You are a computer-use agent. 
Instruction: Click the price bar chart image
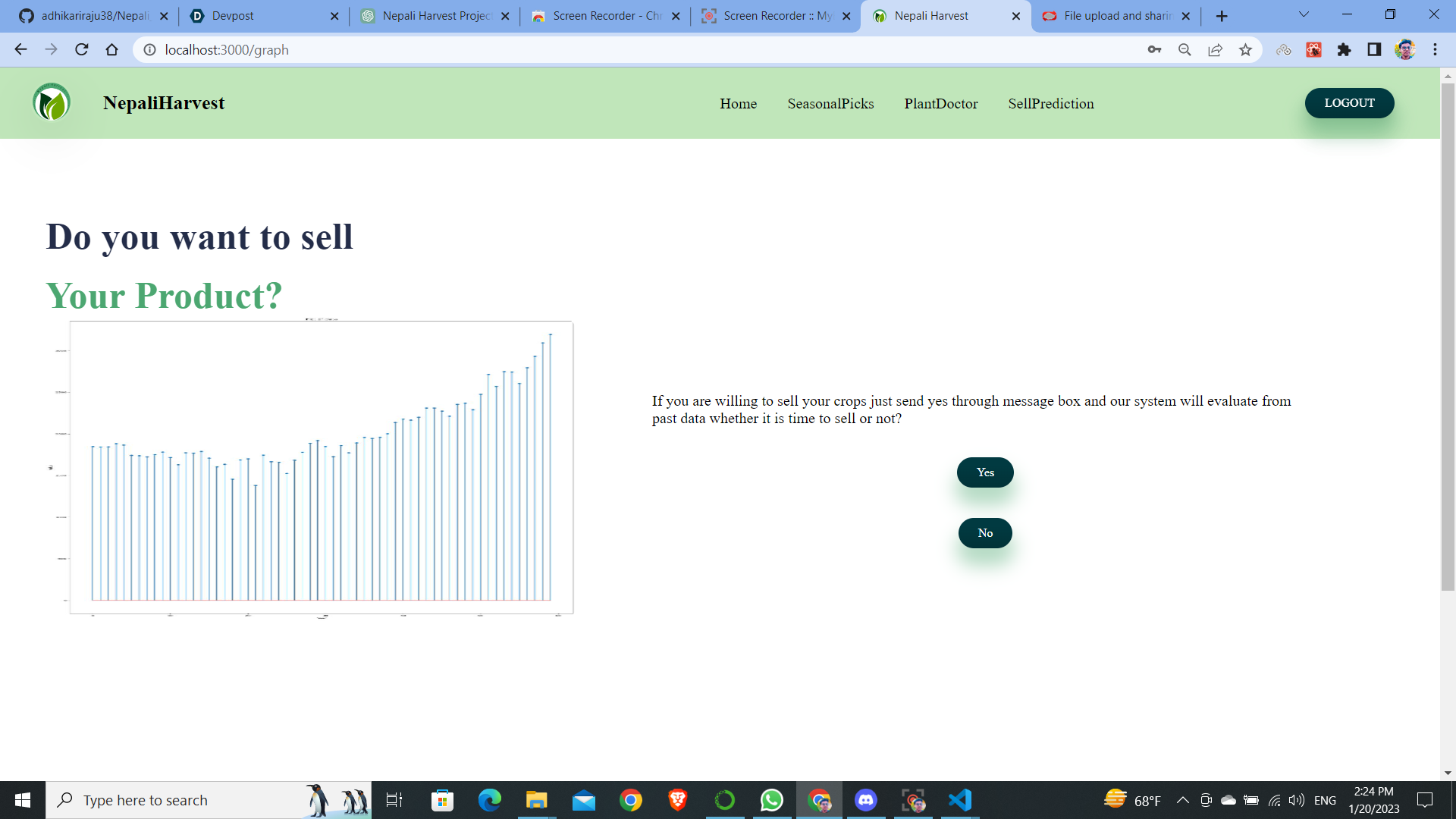pos(322,467)
